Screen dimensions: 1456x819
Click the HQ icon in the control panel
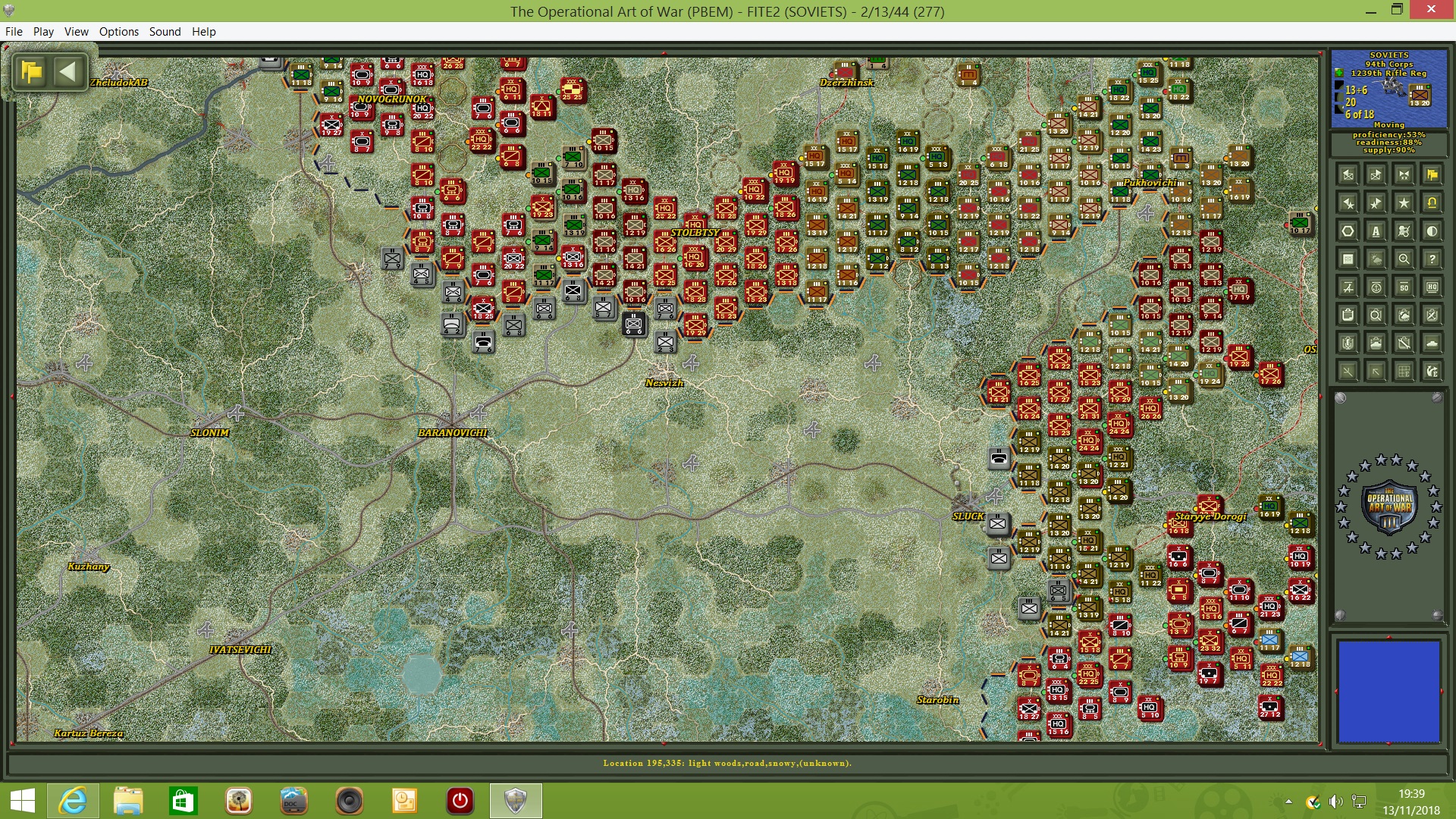pyautogui.click(x=1432, y=287)
